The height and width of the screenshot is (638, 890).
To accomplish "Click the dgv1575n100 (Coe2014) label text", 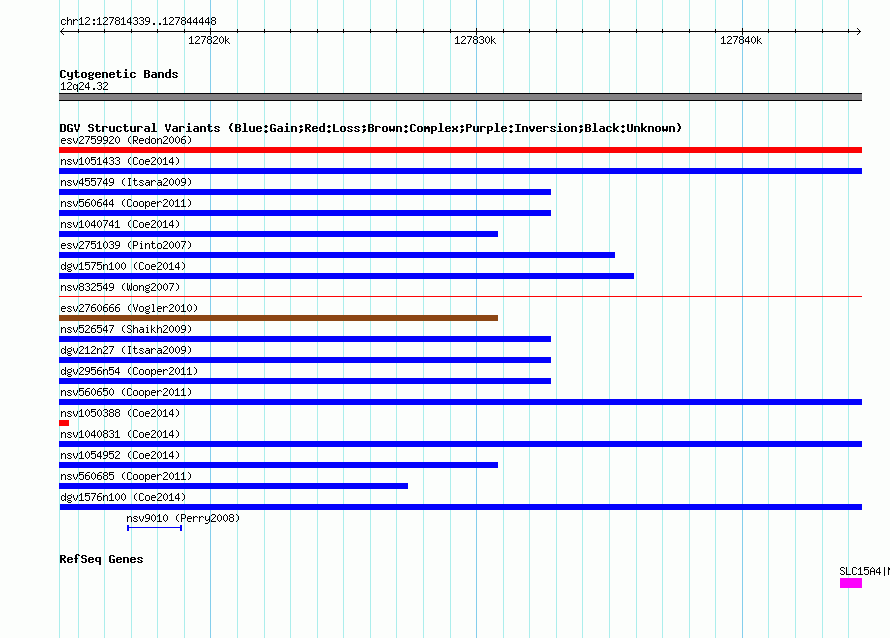I will tap(123, 266).
